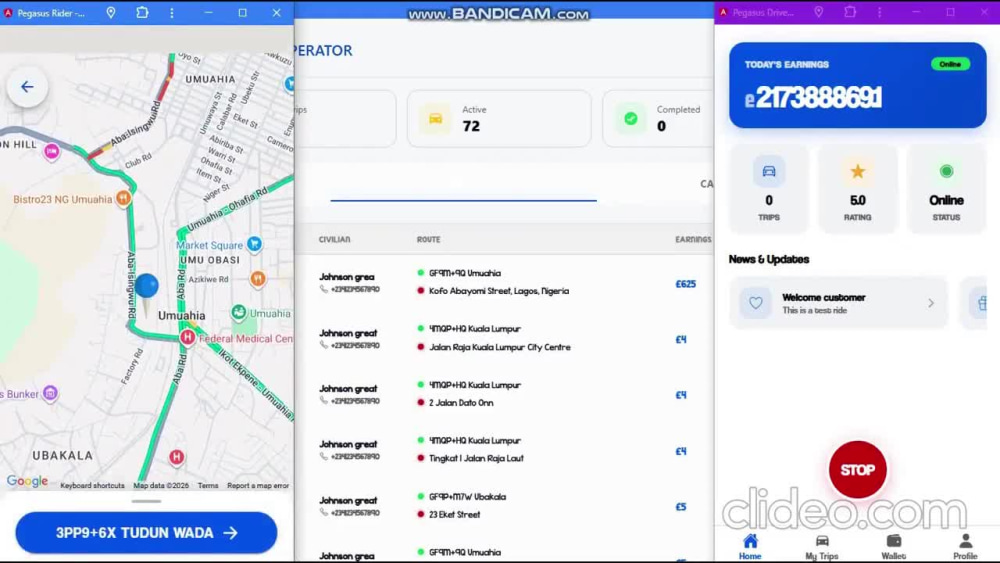Click the 3PP9+6X TUDUN WADA button

146,532
